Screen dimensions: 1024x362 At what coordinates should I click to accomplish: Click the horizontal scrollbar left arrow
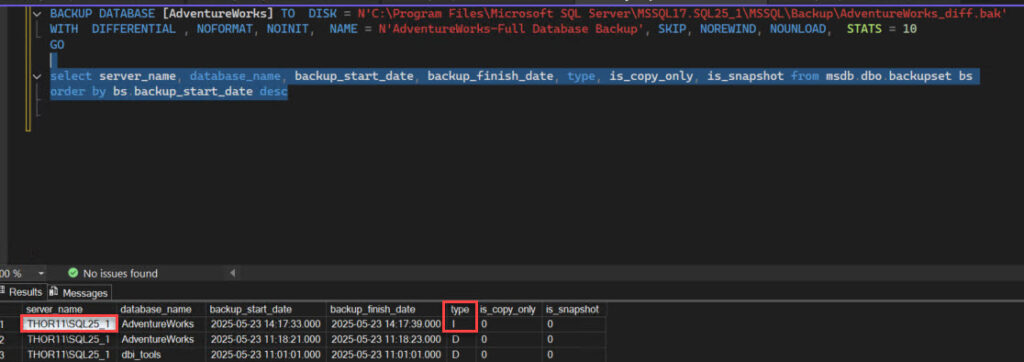point(232,273)
